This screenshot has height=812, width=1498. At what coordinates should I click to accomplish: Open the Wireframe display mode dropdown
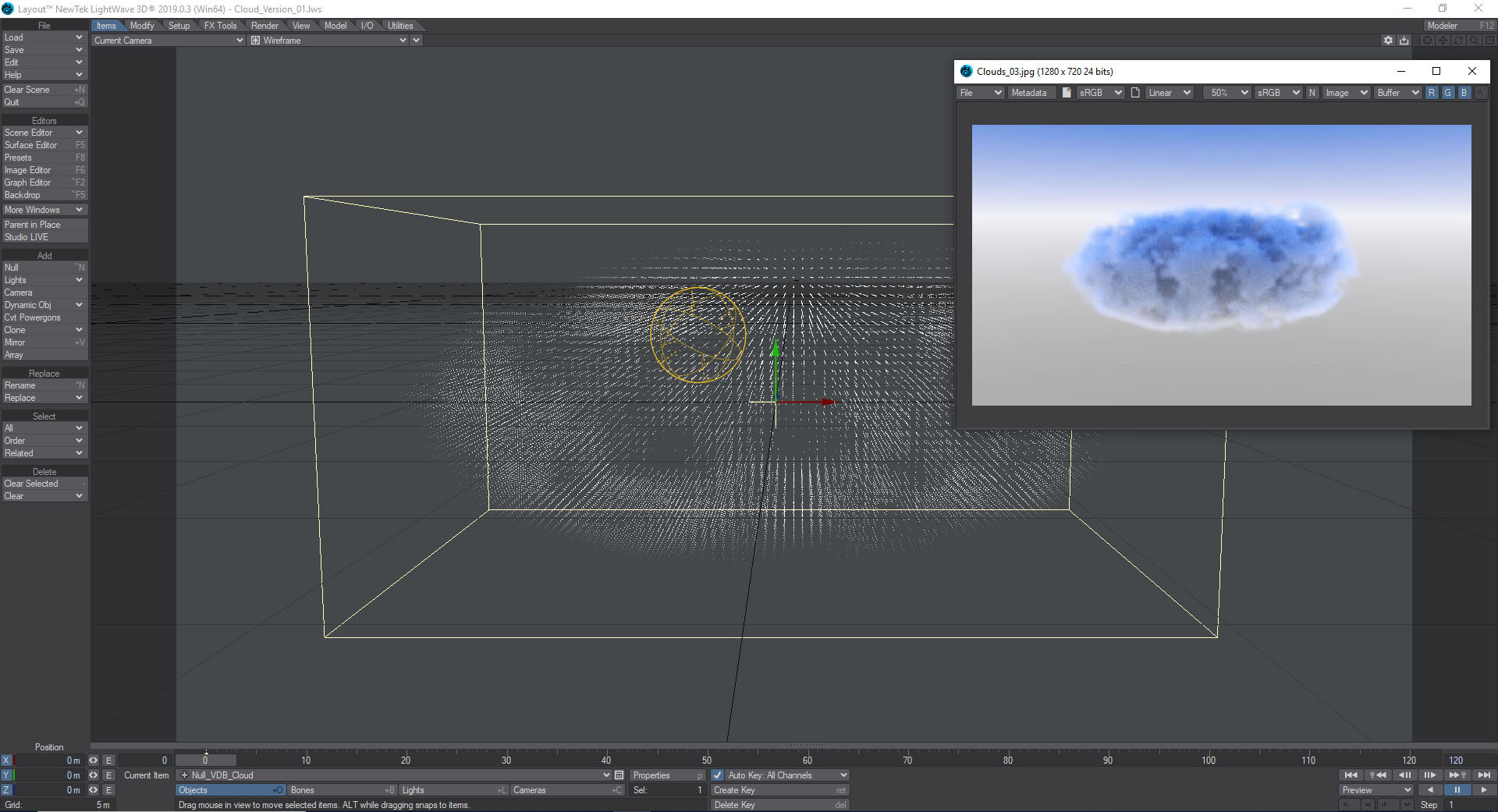coord(329,41)
